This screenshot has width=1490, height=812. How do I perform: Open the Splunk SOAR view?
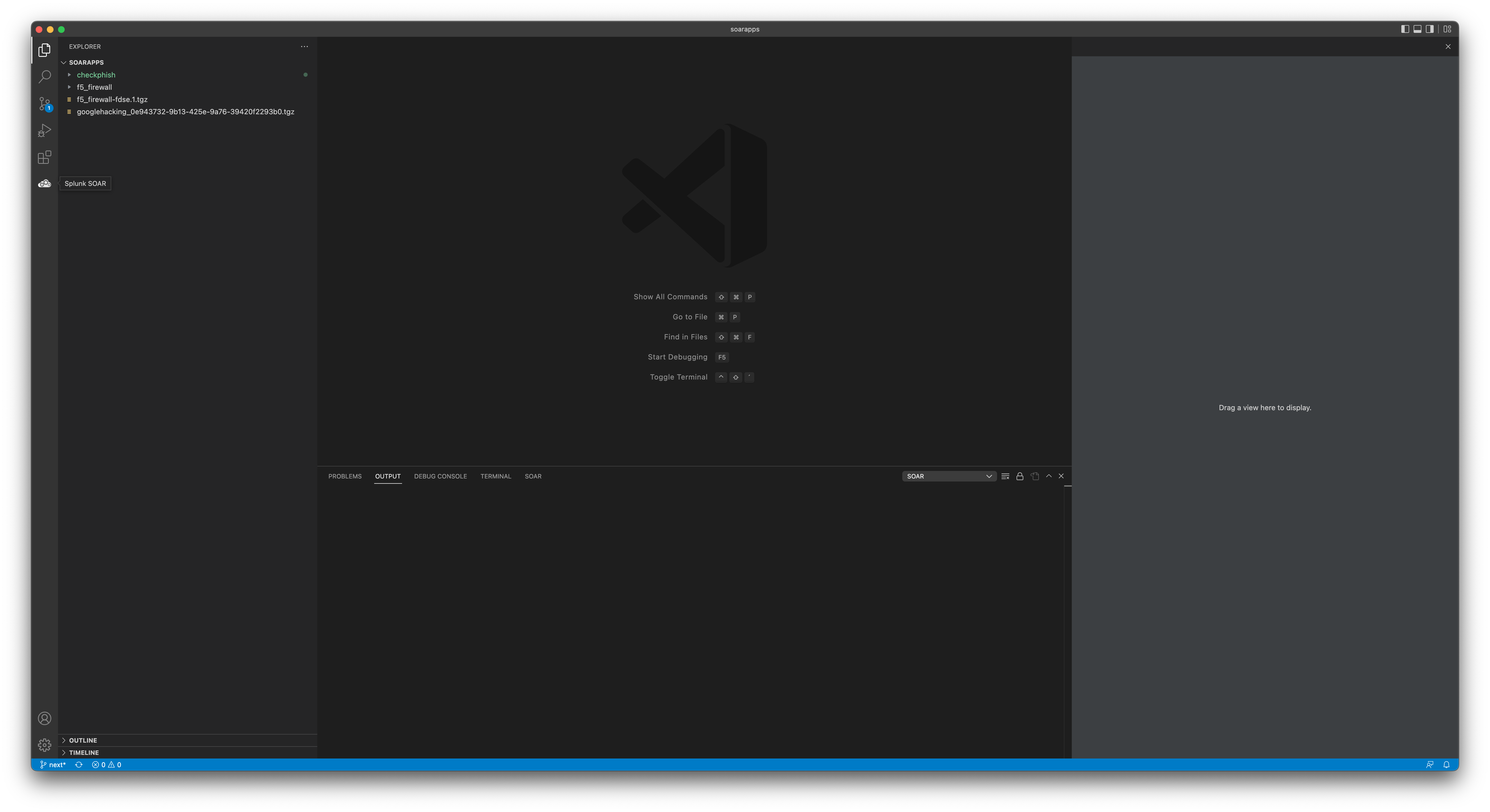(45, 184)
